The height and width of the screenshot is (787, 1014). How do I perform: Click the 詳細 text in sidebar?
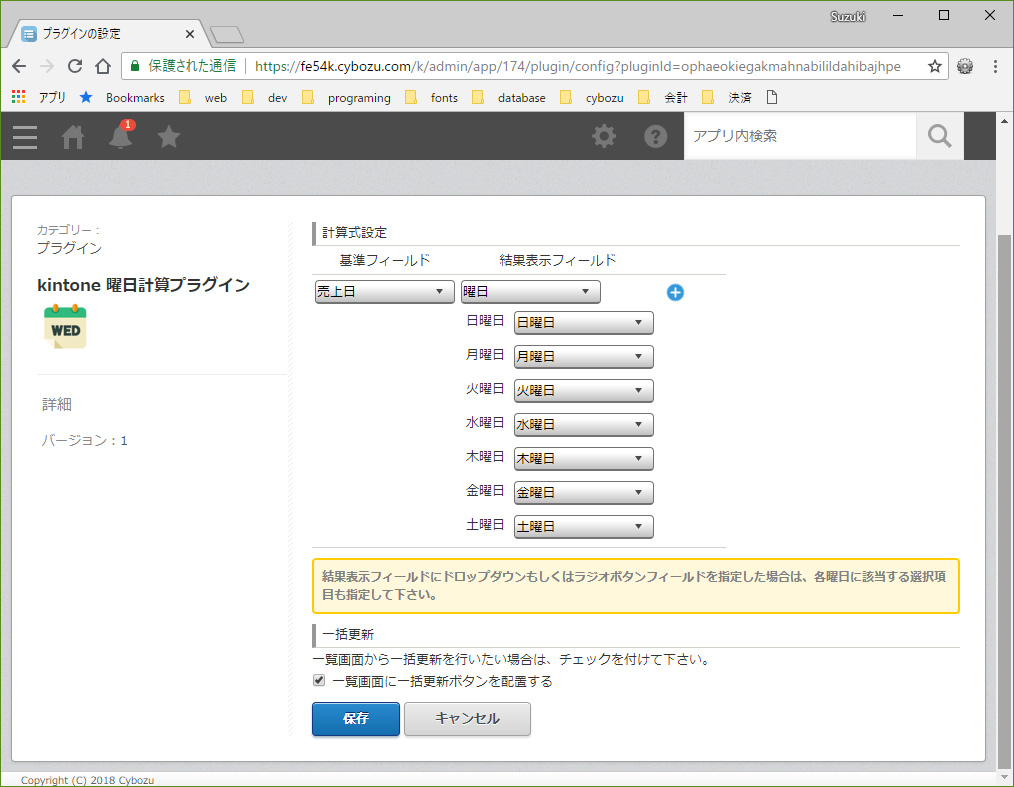[x=57, y=404]
